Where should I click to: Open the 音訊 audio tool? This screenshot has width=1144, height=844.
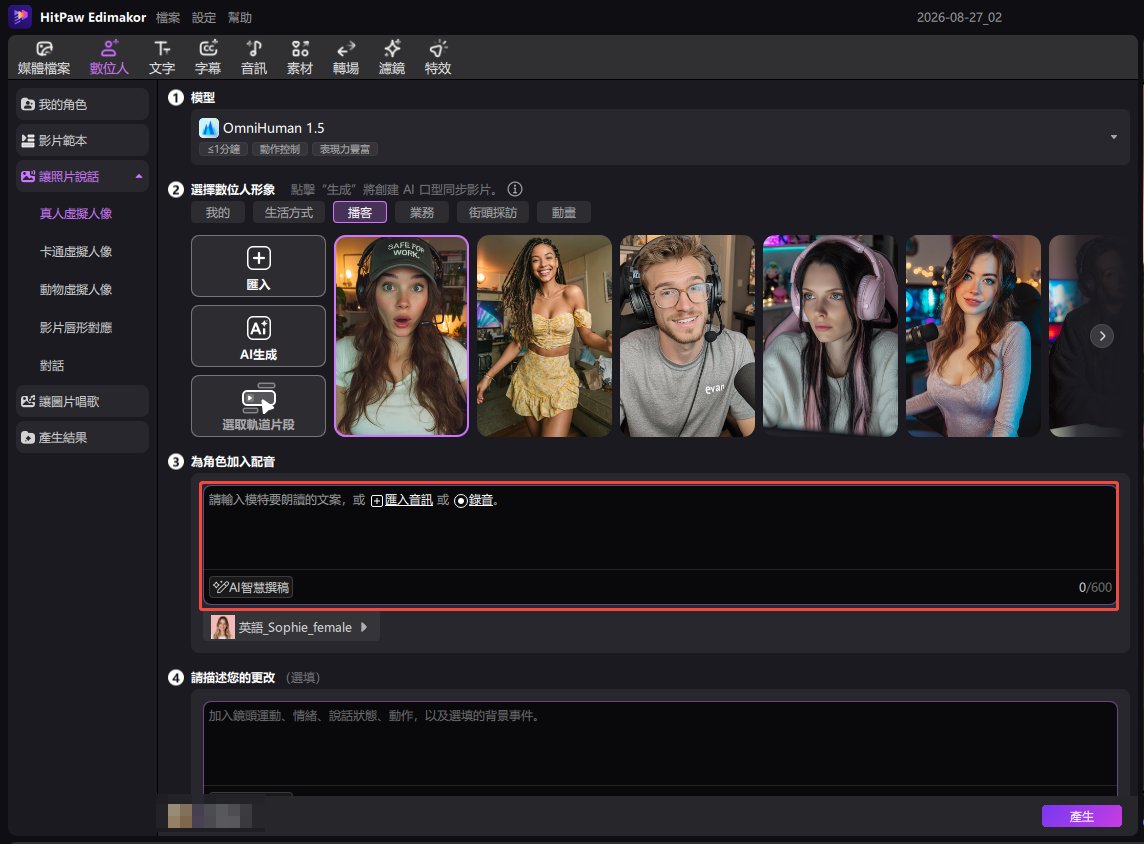click(254, 58)
